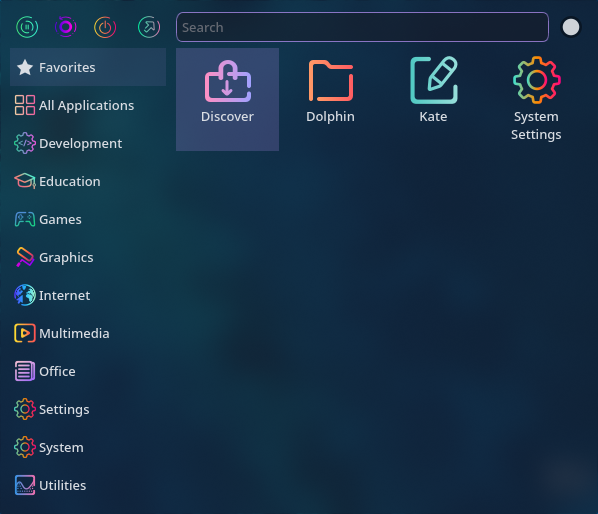Screen dimensions: 598x514
Task: Open the Graphics category
Action: (88, 257)
